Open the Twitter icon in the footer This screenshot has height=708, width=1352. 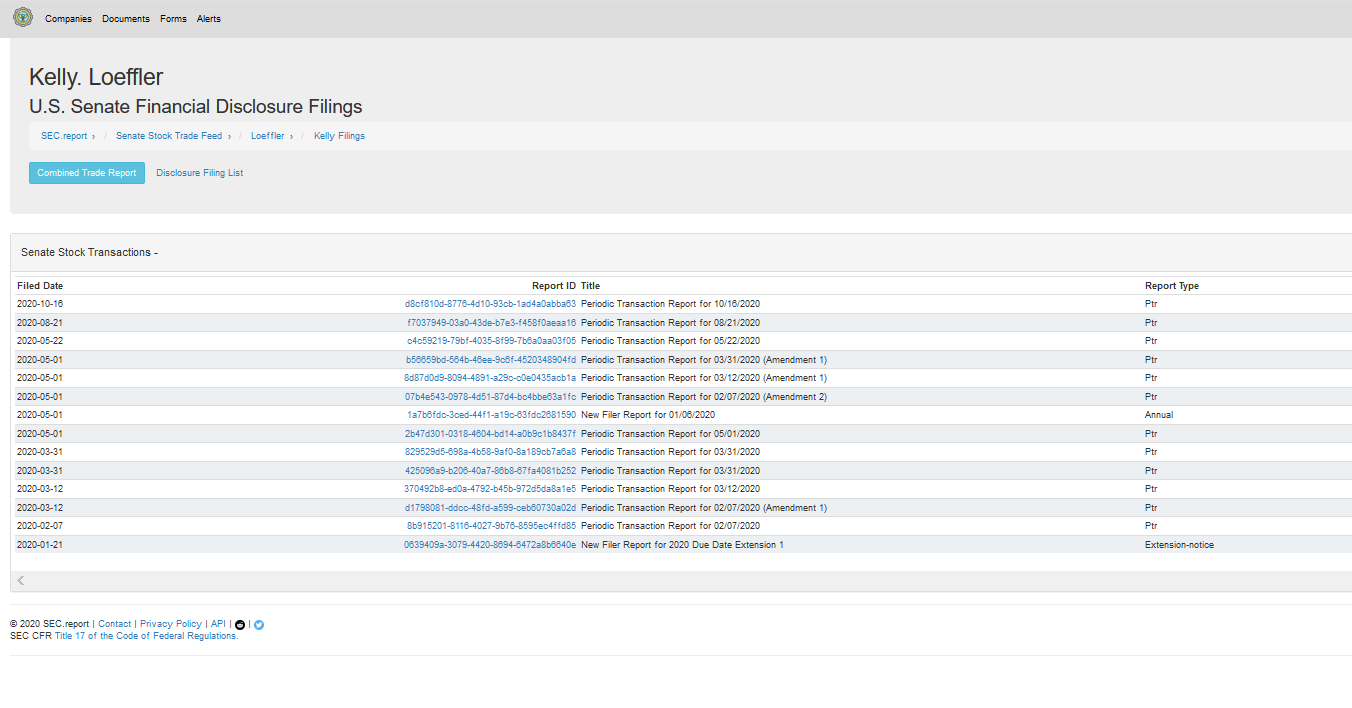pos(259,625)
